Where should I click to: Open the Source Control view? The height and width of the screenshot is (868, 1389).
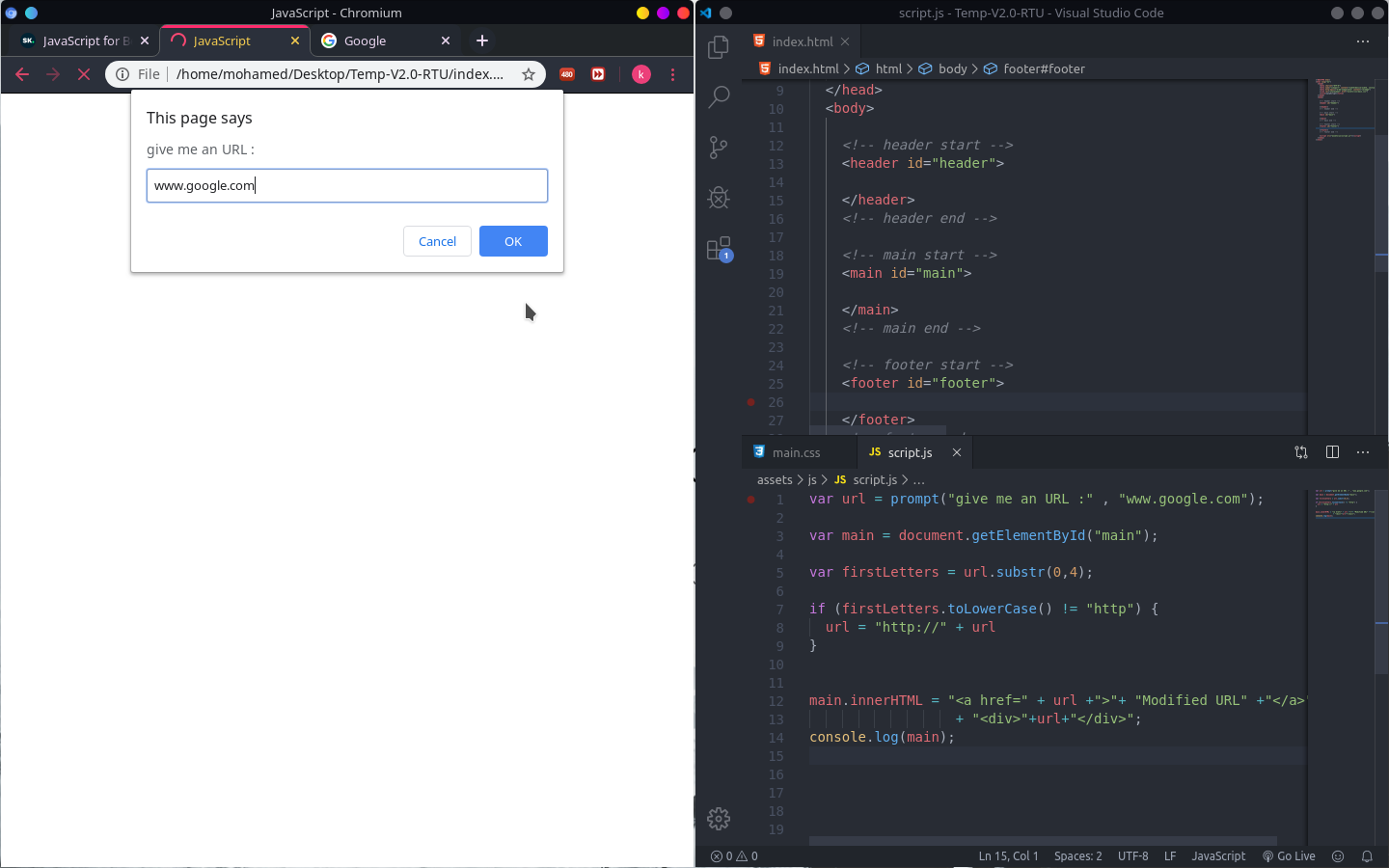point(719,148)
